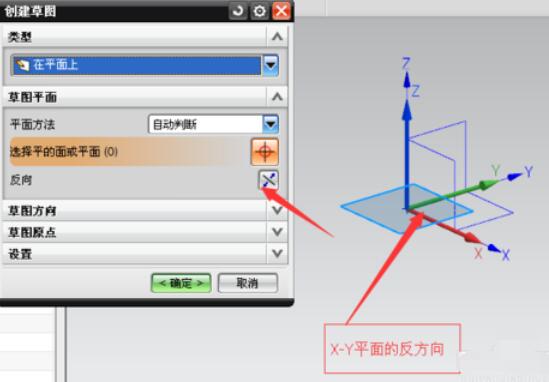Click the 平面方法 label

(x=33, y=124)
